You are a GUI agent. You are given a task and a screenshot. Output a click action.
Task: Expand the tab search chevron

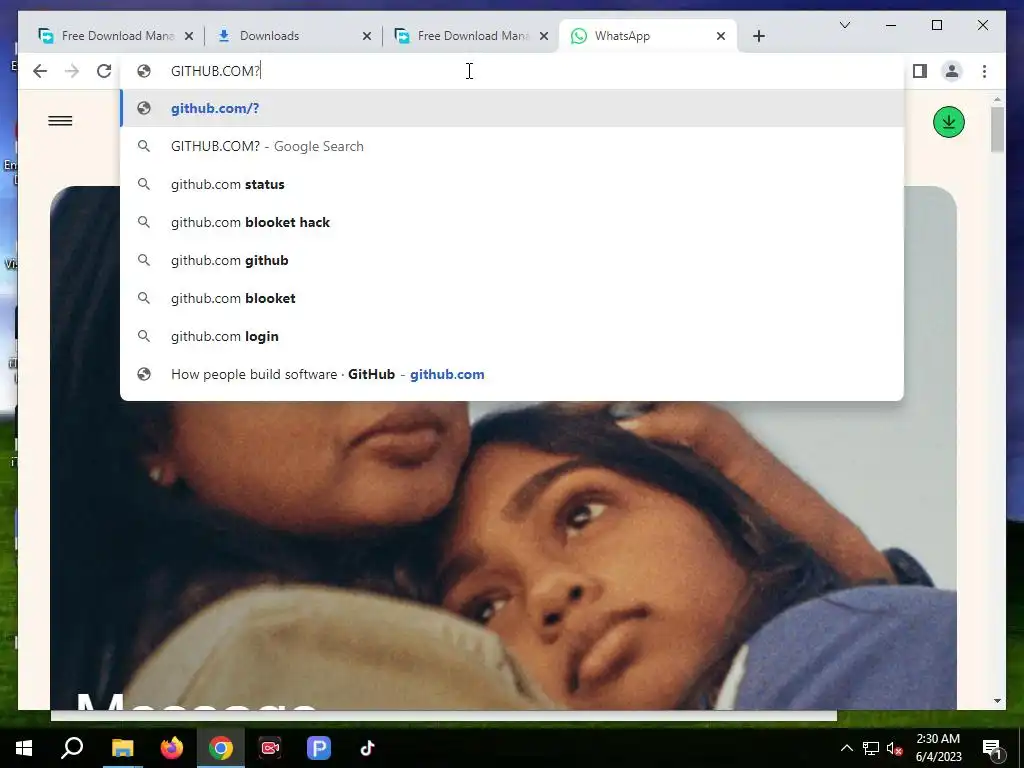844,25
